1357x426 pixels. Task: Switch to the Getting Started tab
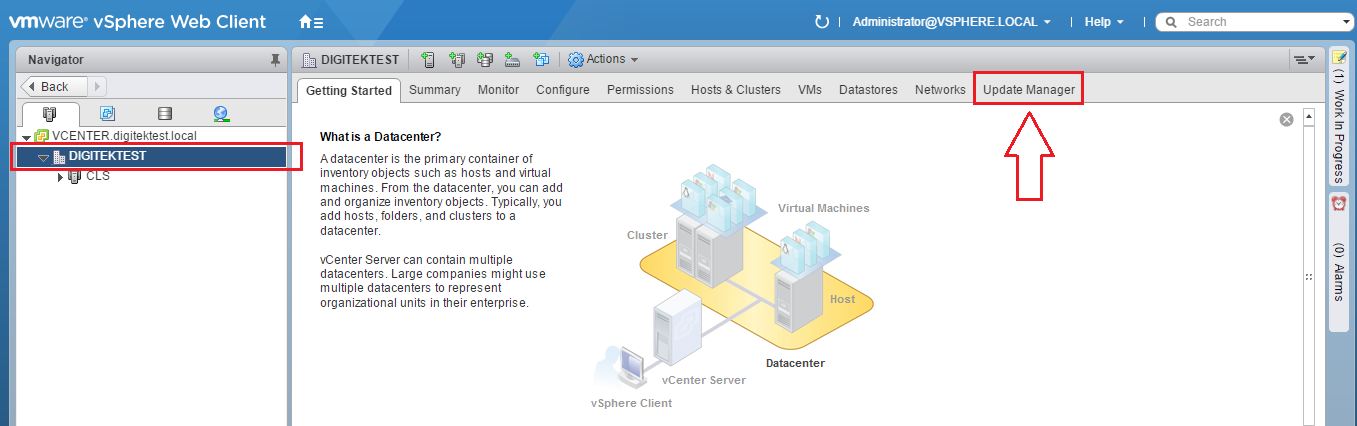(349, 90)
